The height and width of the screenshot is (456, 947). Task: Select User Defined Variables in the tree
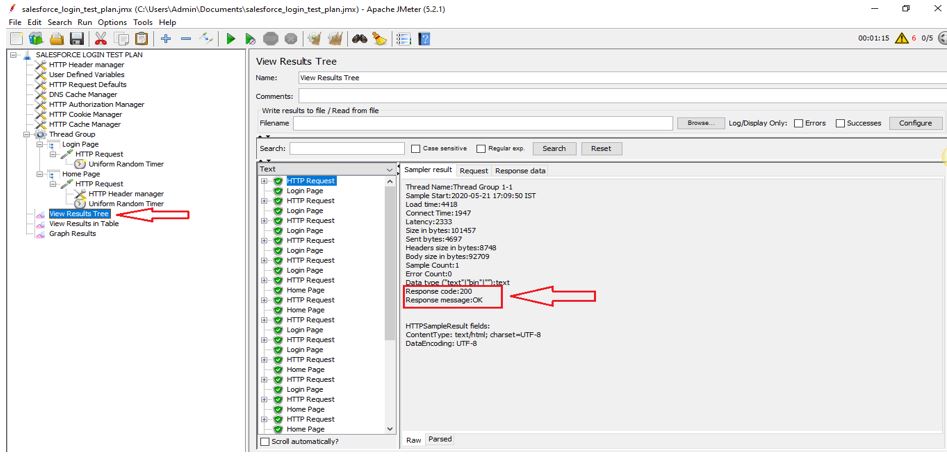(86, 74)
